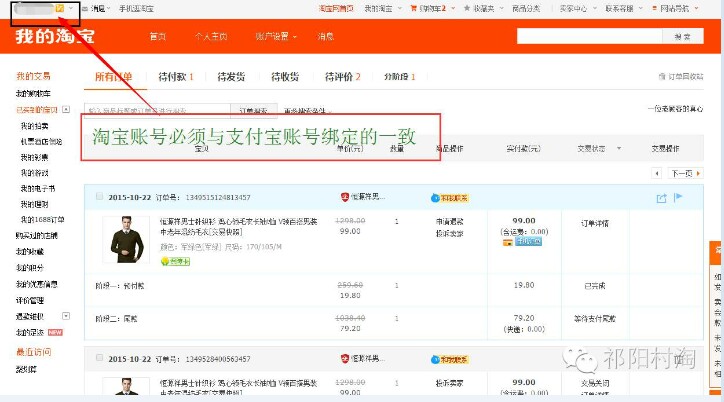Click the 订单搜索 button
The width and height of the screenshot is (724, 402).
tap(254, 111)
